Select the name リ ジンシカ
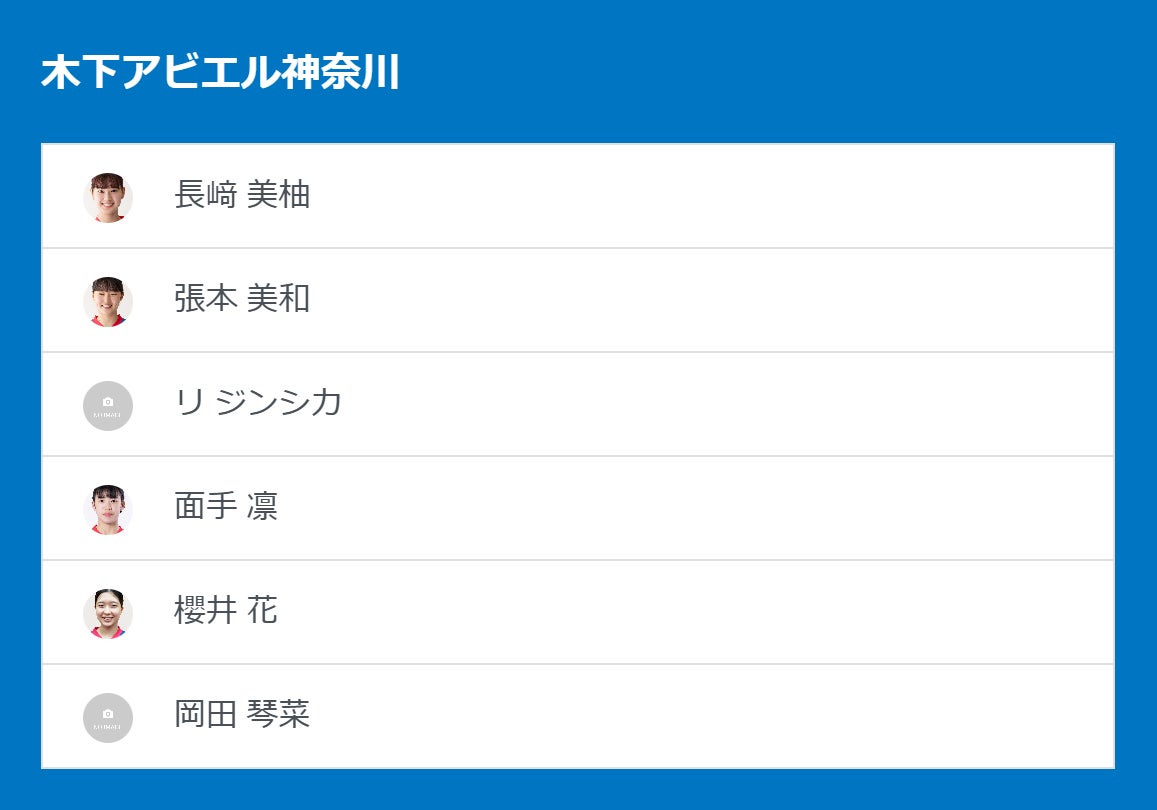 coord(258,403)
